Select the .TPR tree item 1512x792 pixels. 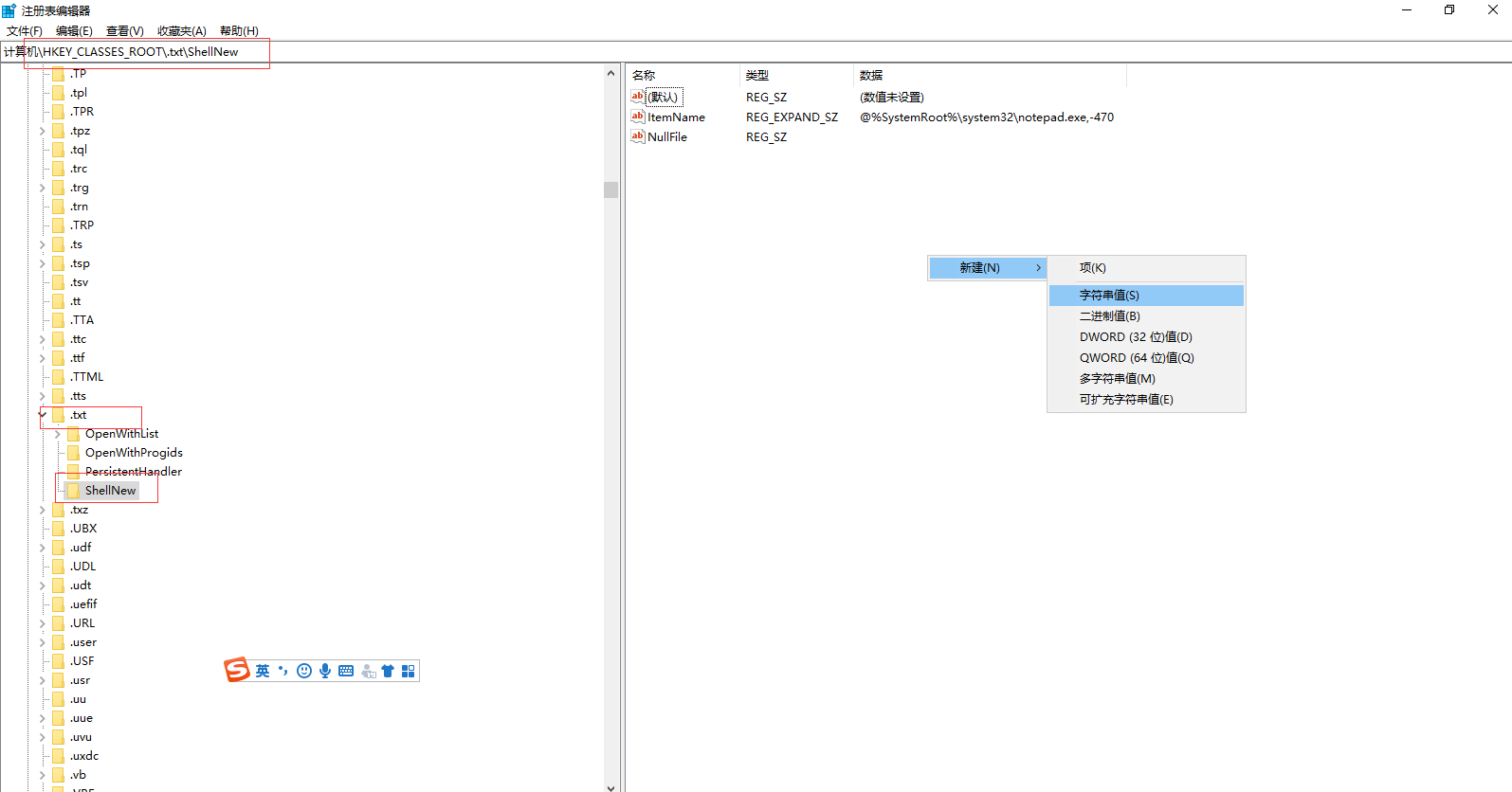click(82, 111)
